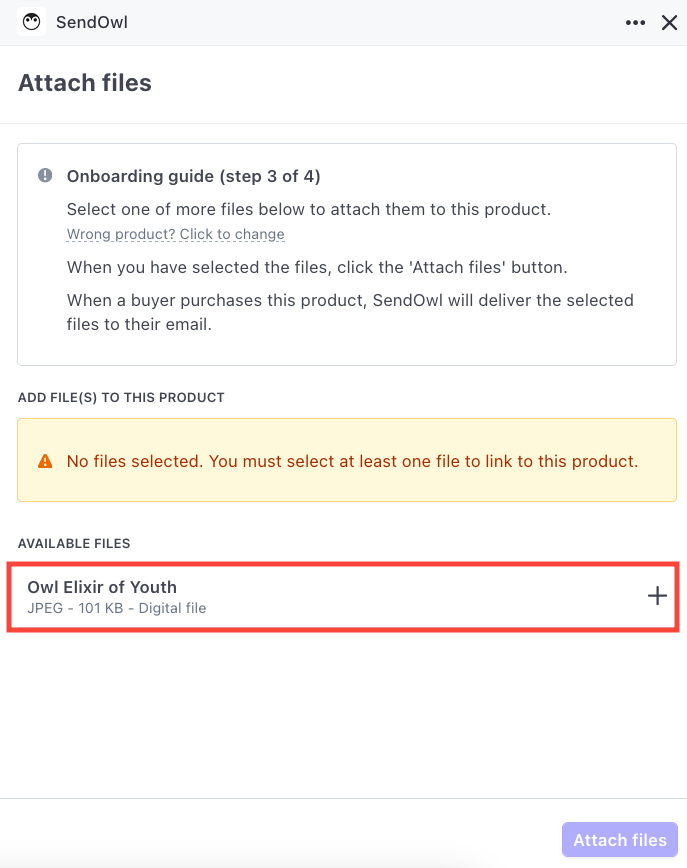Click the 'No files selected' warning message
Image resolution: width=687 pixels, height=868 pixels.
[x=352, y=461]
